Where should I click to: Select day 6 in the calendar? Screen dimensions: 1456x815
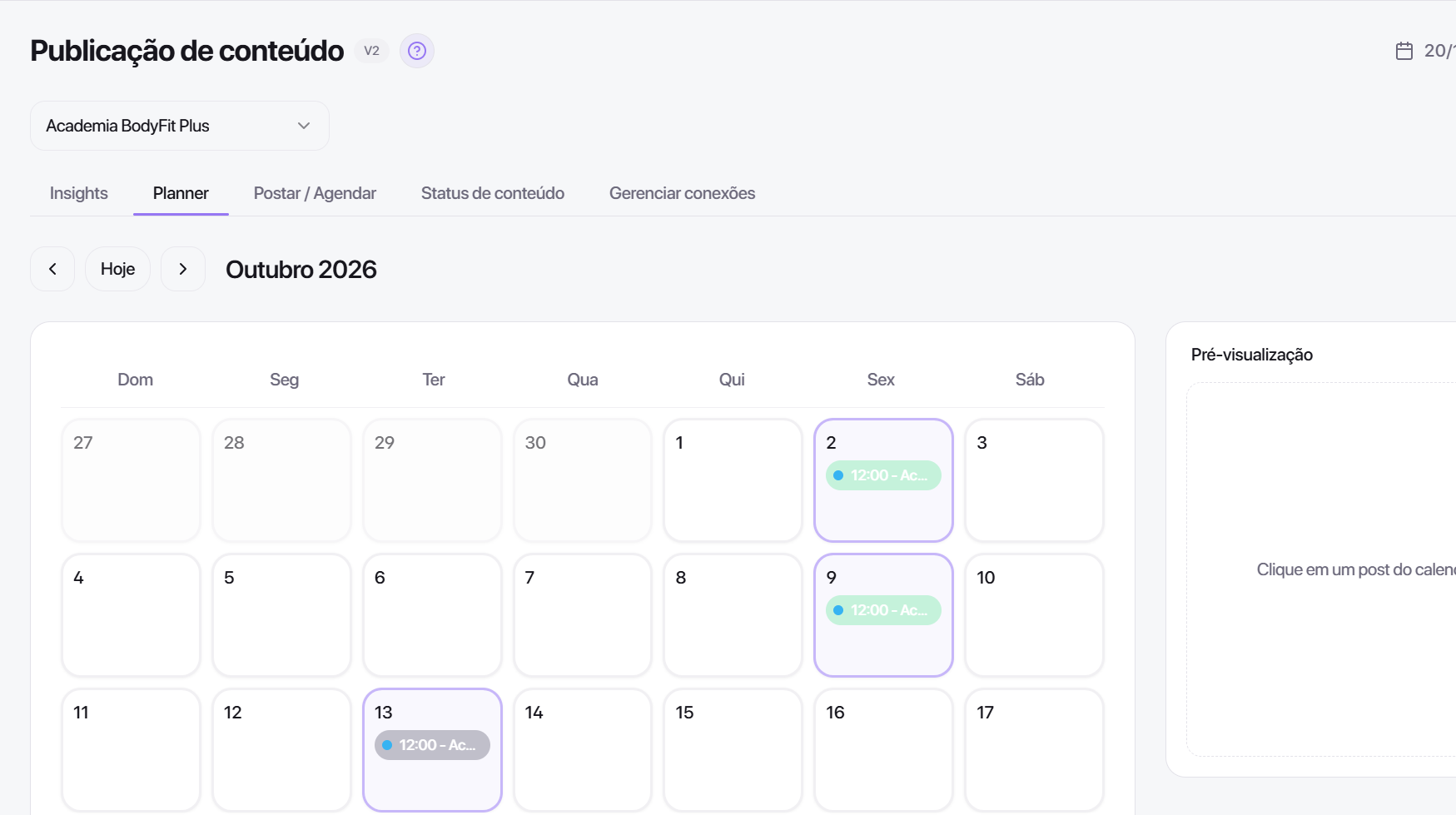click(x=432, y=615)
